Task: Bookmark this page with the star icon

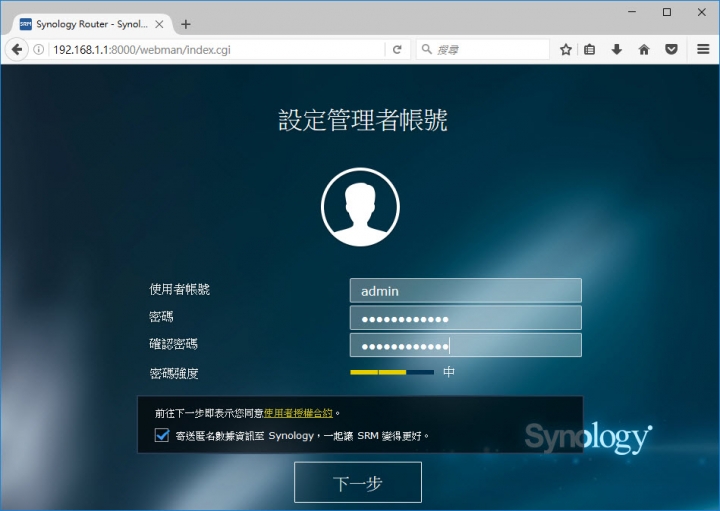Action: pyautogui.click(x=566, y=49)
